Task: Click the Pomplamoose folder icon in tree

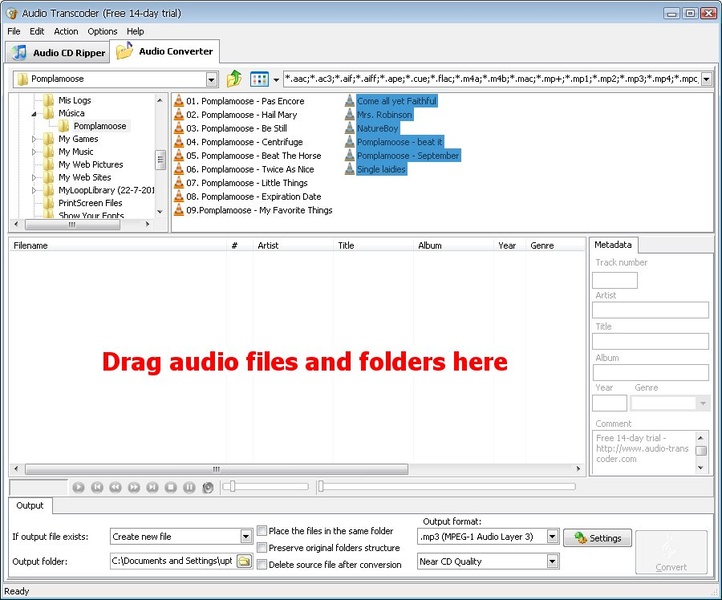Action: click(64, 126)
